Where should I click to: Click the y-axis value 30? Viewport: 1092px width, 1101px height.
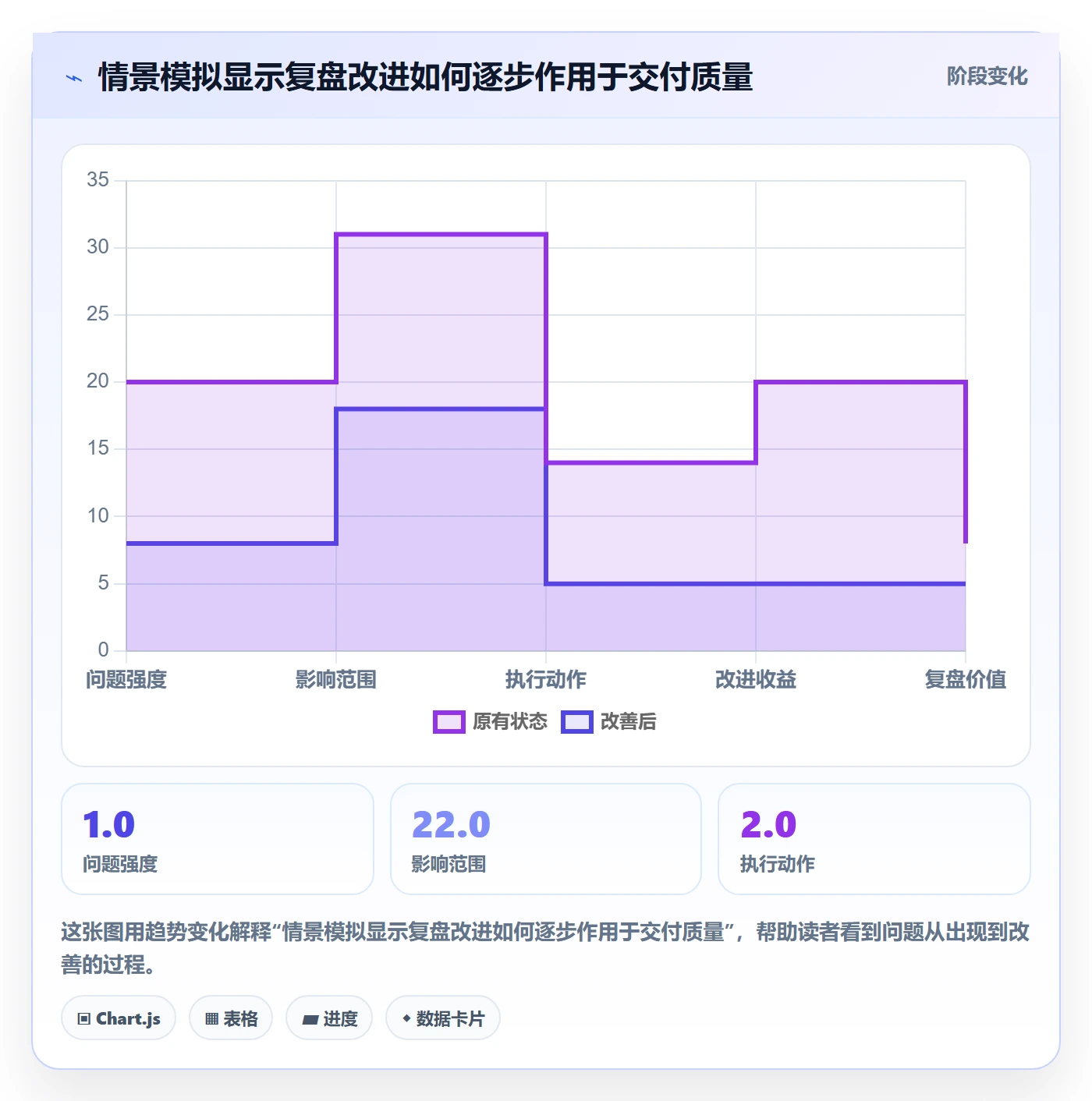tap(98, 247)
